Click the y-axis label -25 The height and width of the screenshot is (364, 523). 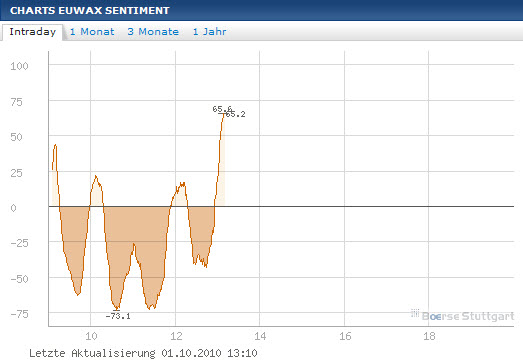19,243
